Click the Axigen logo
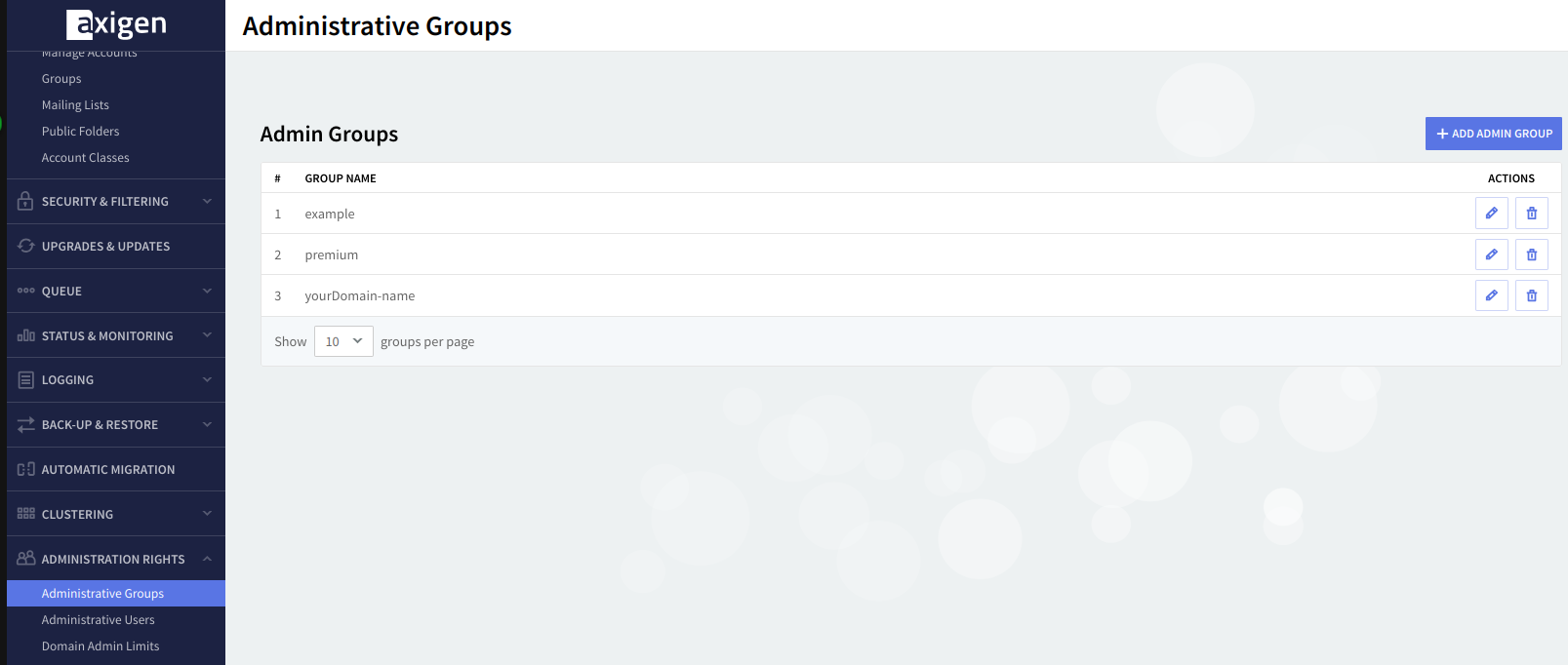Viewport: 1568px width, 665px height. coord(116,23)
